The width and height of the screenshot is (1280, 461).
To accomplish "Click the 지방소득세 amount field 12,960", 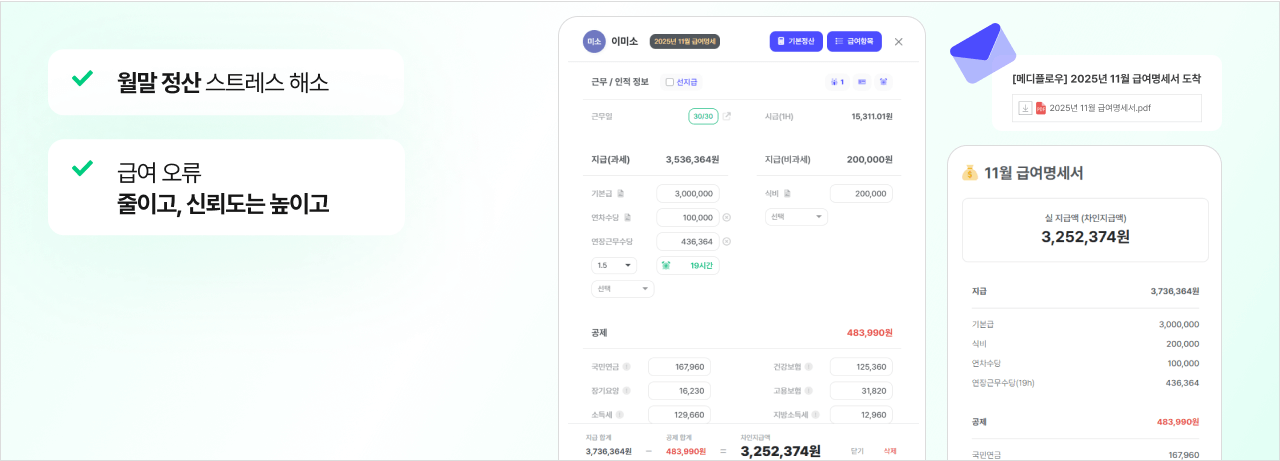I will pyautogui.click(x=861, y=414).
